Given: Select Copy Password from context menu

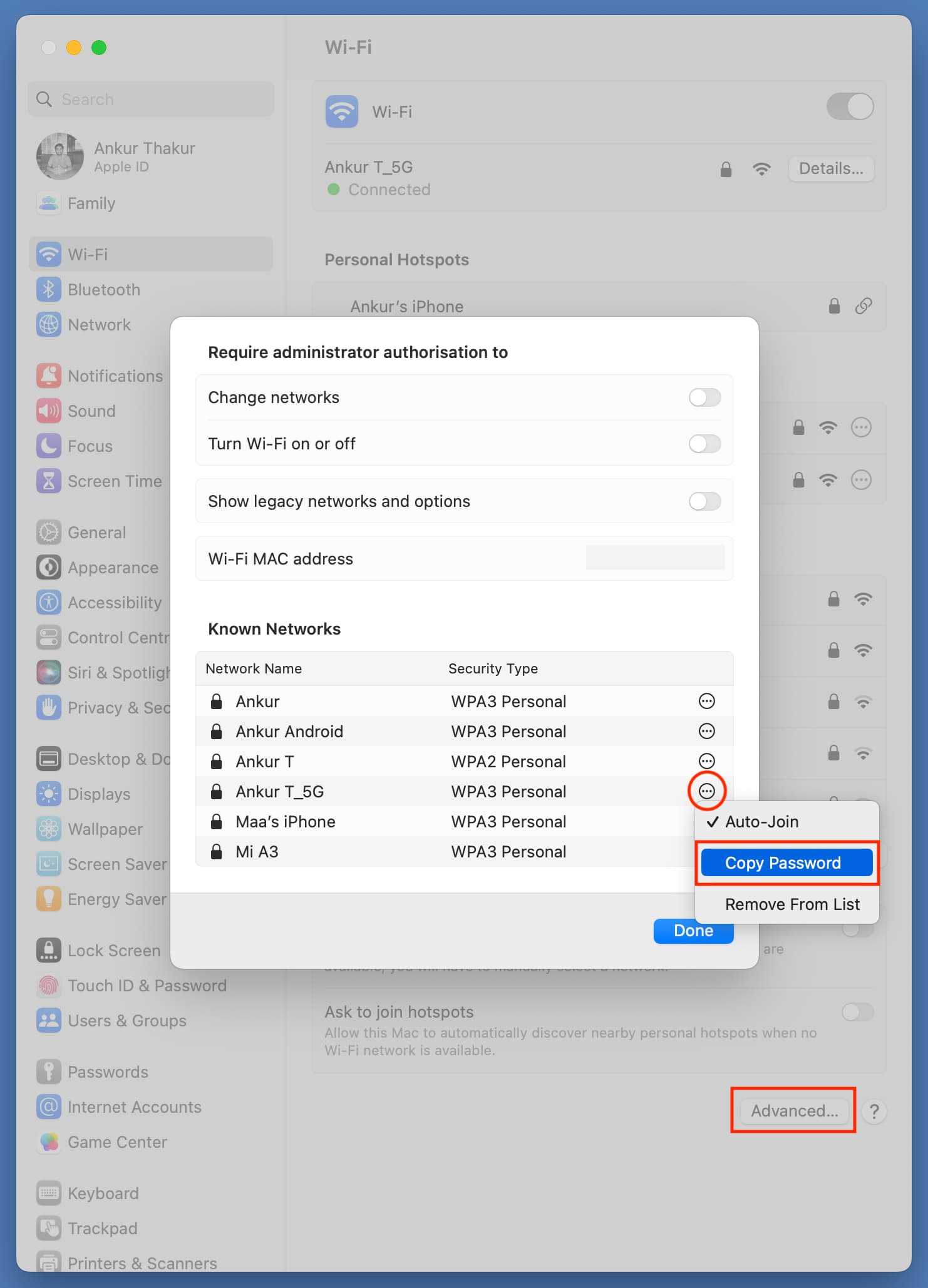Looking at the screenshot, I should (786, 863).
